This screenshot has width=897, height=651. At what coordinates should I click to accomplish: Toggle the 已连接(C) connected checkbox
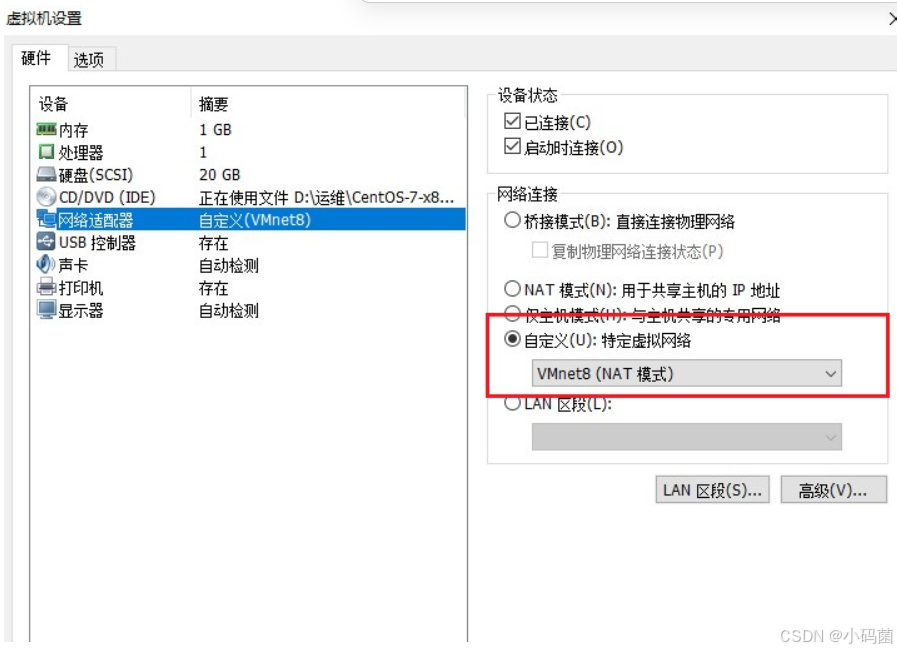tap(512, 121)
